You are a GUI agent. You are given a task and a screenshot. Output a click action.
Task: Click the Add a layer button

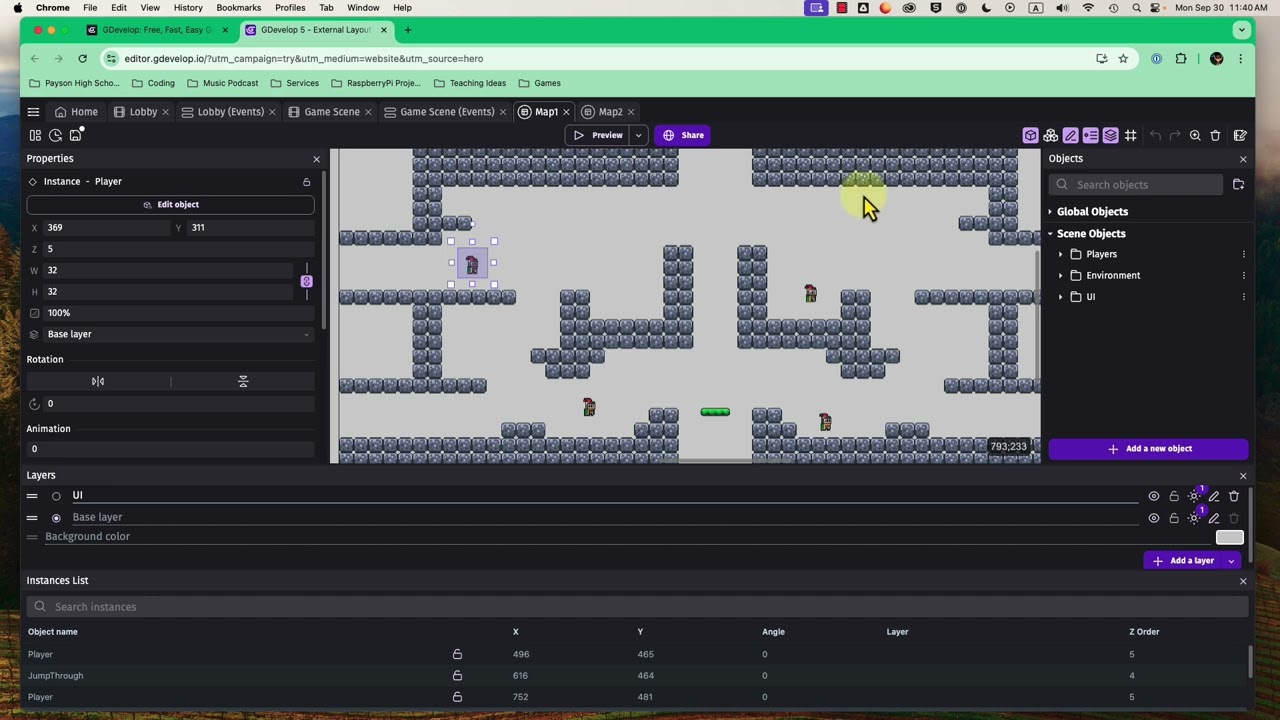click(x=1183, y=561)
